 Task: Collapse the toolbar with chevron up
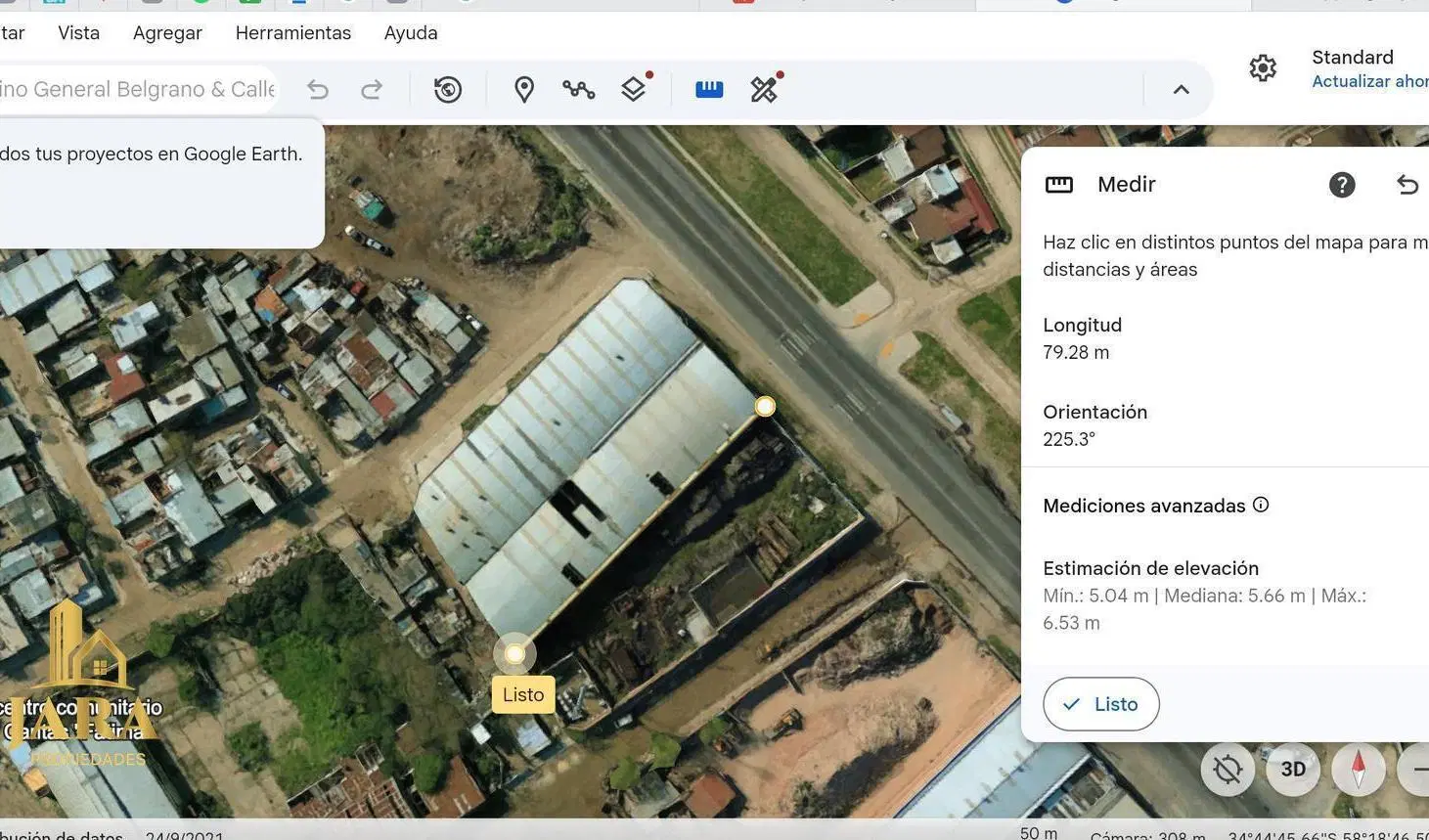point(1182,90)
